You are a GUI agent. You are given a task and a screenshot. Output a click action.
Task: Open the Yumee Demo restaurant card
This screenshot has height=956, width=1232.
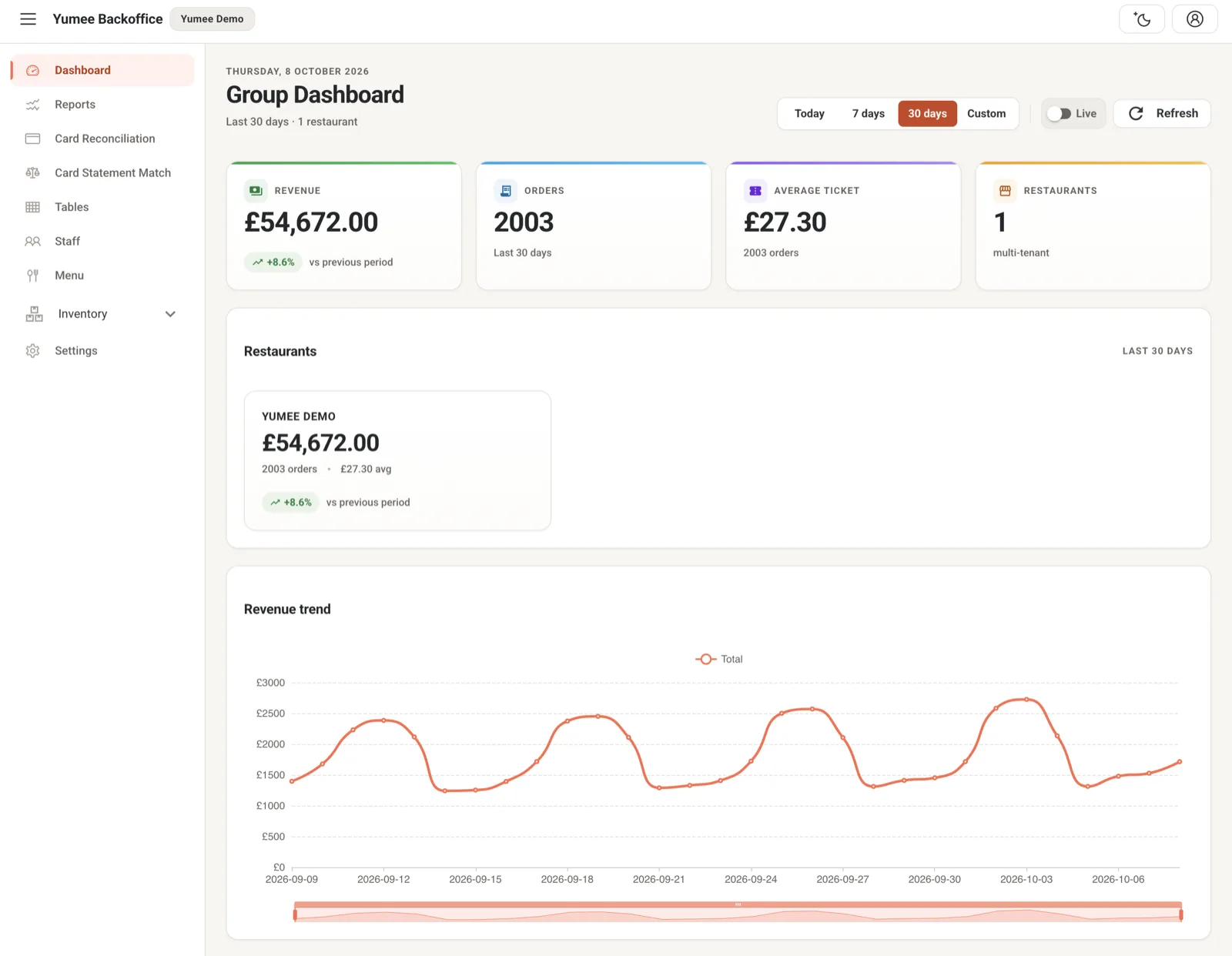click(x=397, y=460)
